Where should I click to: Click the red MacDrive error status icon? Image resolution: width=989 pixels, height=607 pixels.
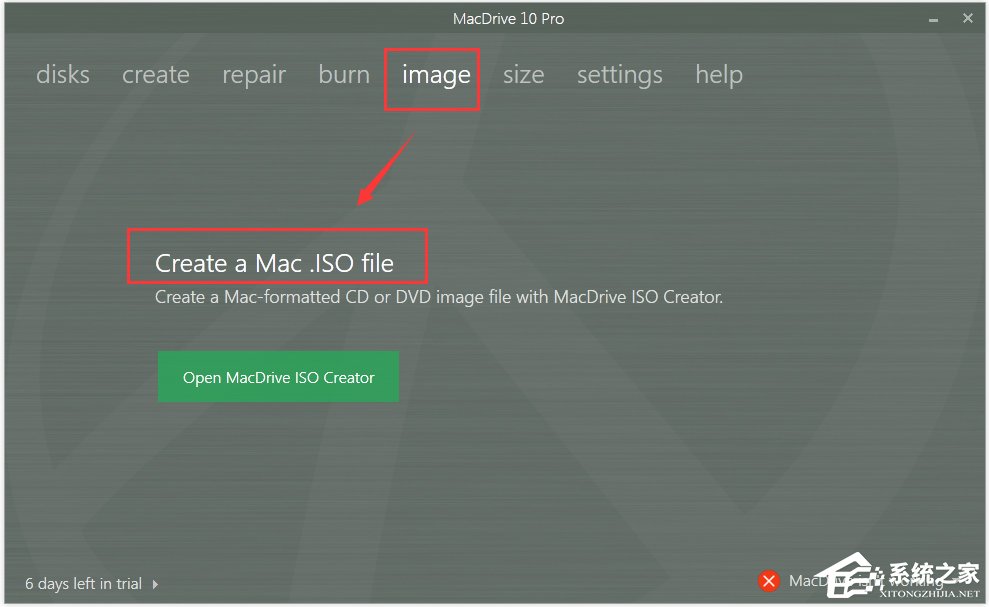pyautogui.click(x=768, y=580)
